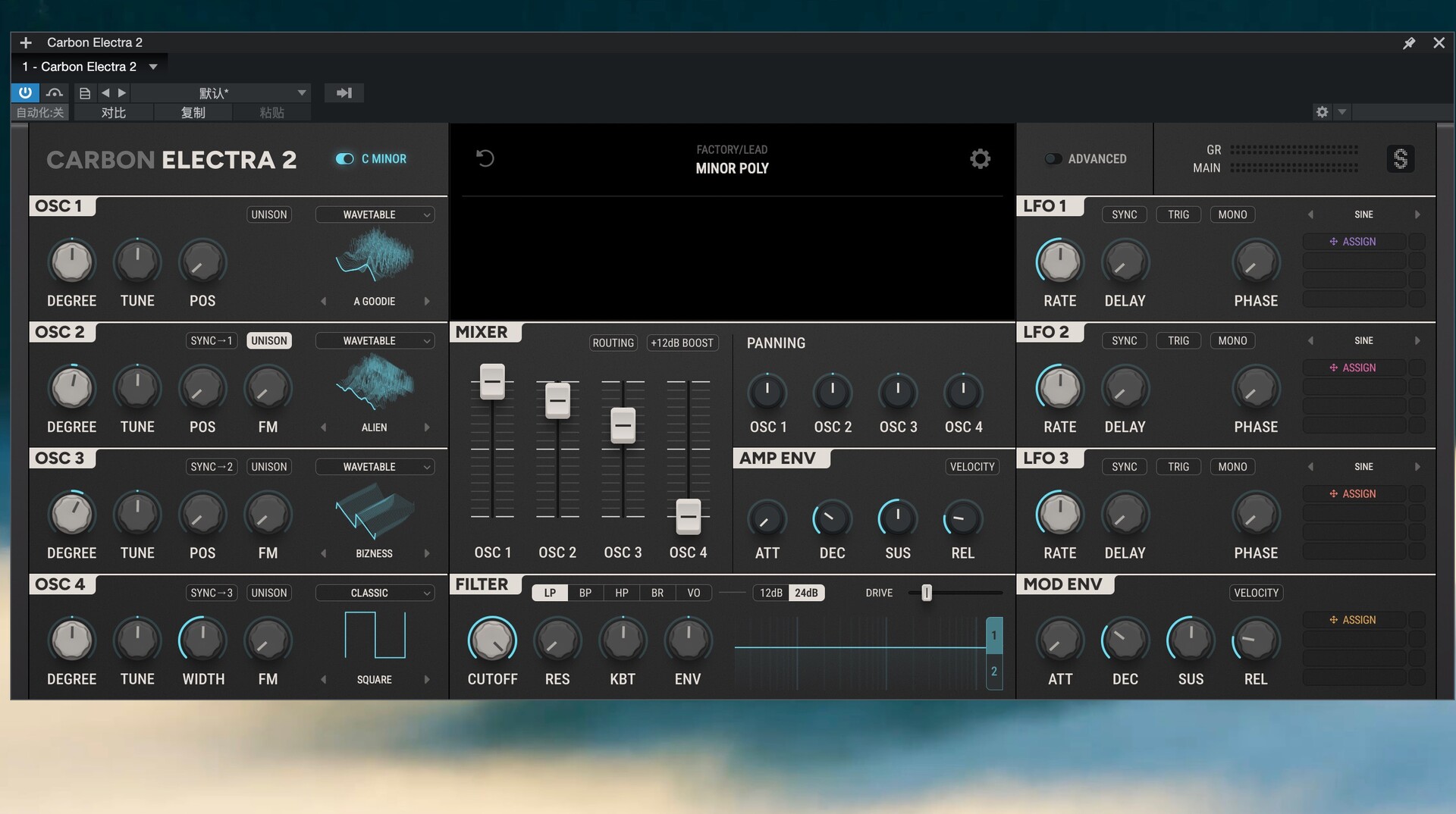Viewport: 1456px width, 814px height.
Task: Click the preset file page icon
Action: tap(85, 93)
